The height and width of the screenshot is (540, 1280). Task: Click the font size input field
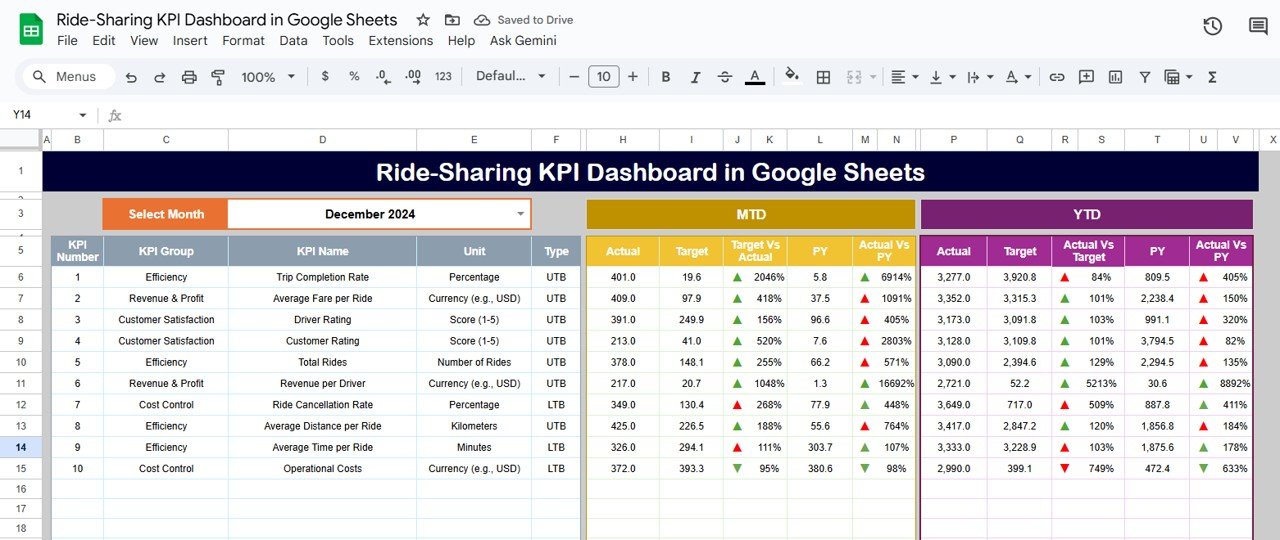603,77
